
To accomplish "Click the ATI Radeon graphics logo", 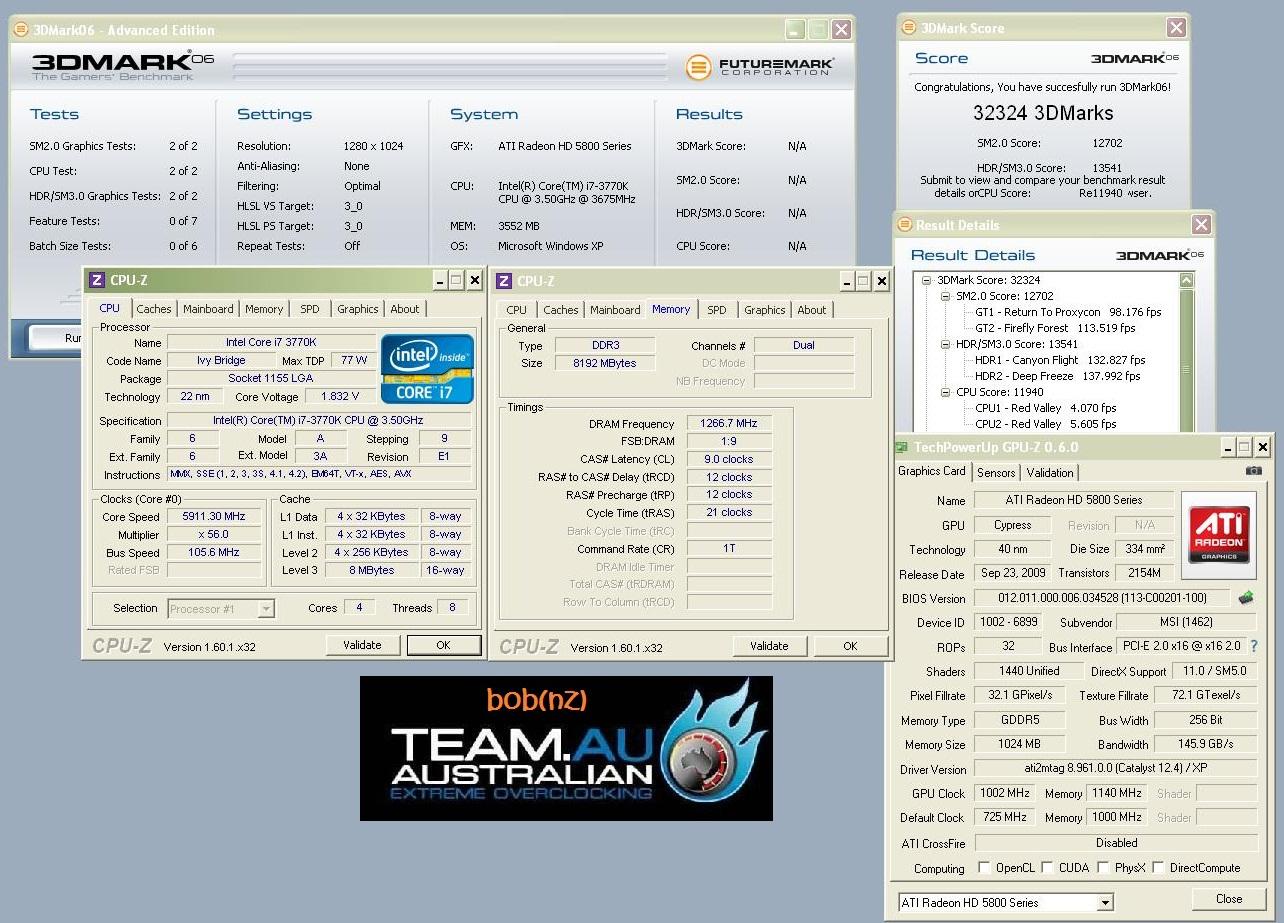I will click(x=1218, y=535).
